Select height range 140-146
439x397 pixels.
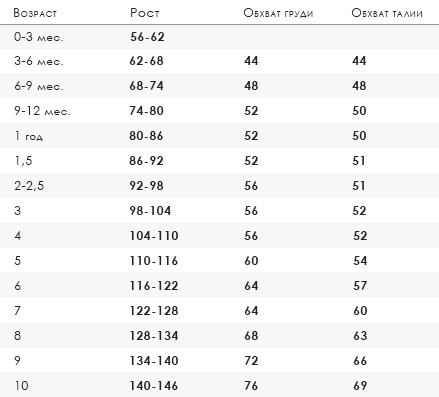pyautogui.click(x=154, y=386)
